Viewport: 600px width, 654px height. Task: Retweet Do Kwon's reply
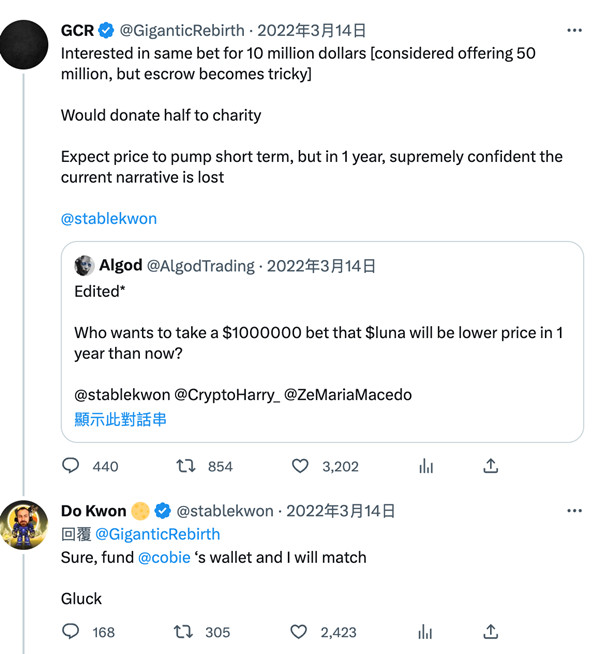click(x=186, y=631)
